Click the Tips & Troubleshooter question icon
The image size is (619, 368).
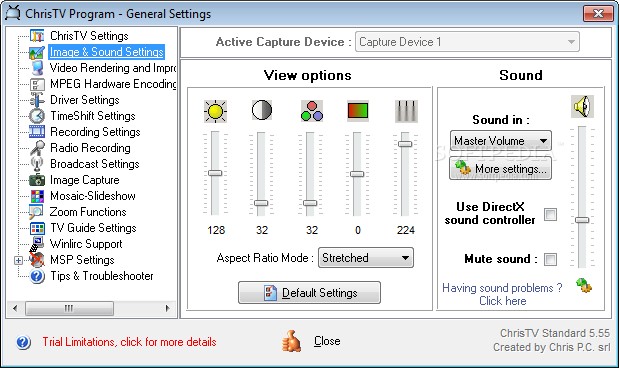[37, 276]
